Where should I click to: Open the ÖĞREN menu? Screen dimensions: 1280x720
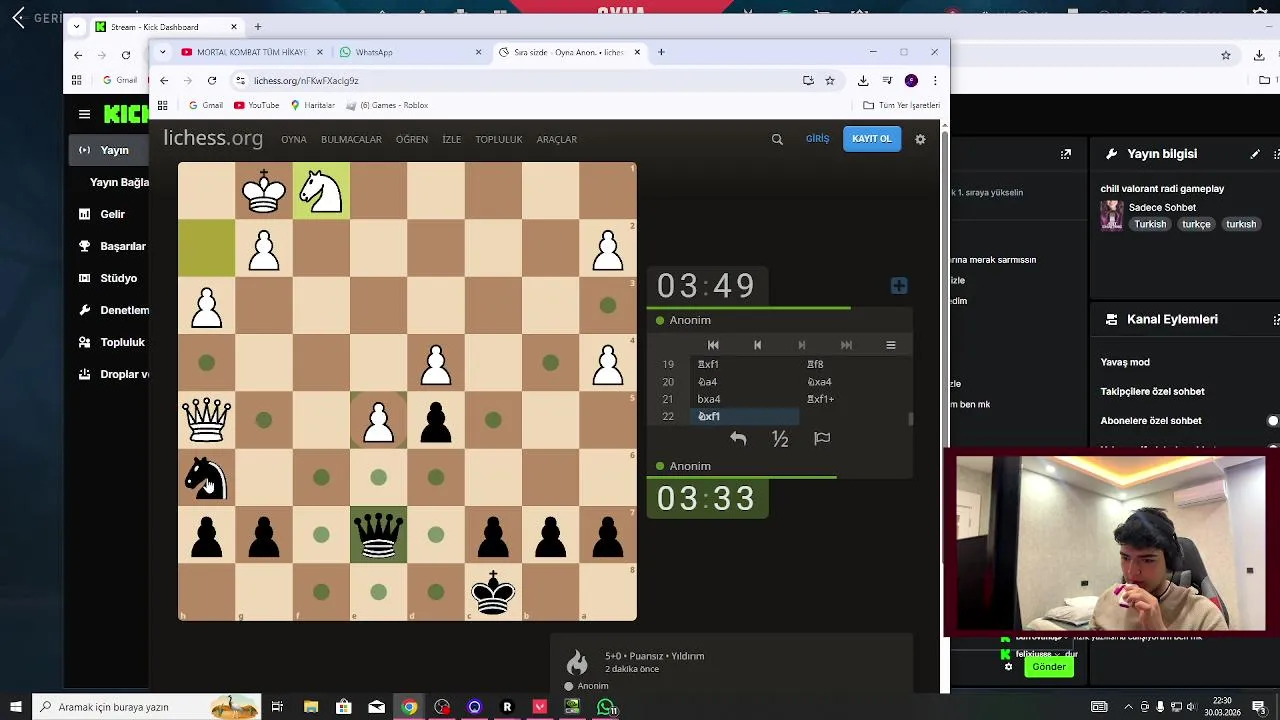point(412,139)
